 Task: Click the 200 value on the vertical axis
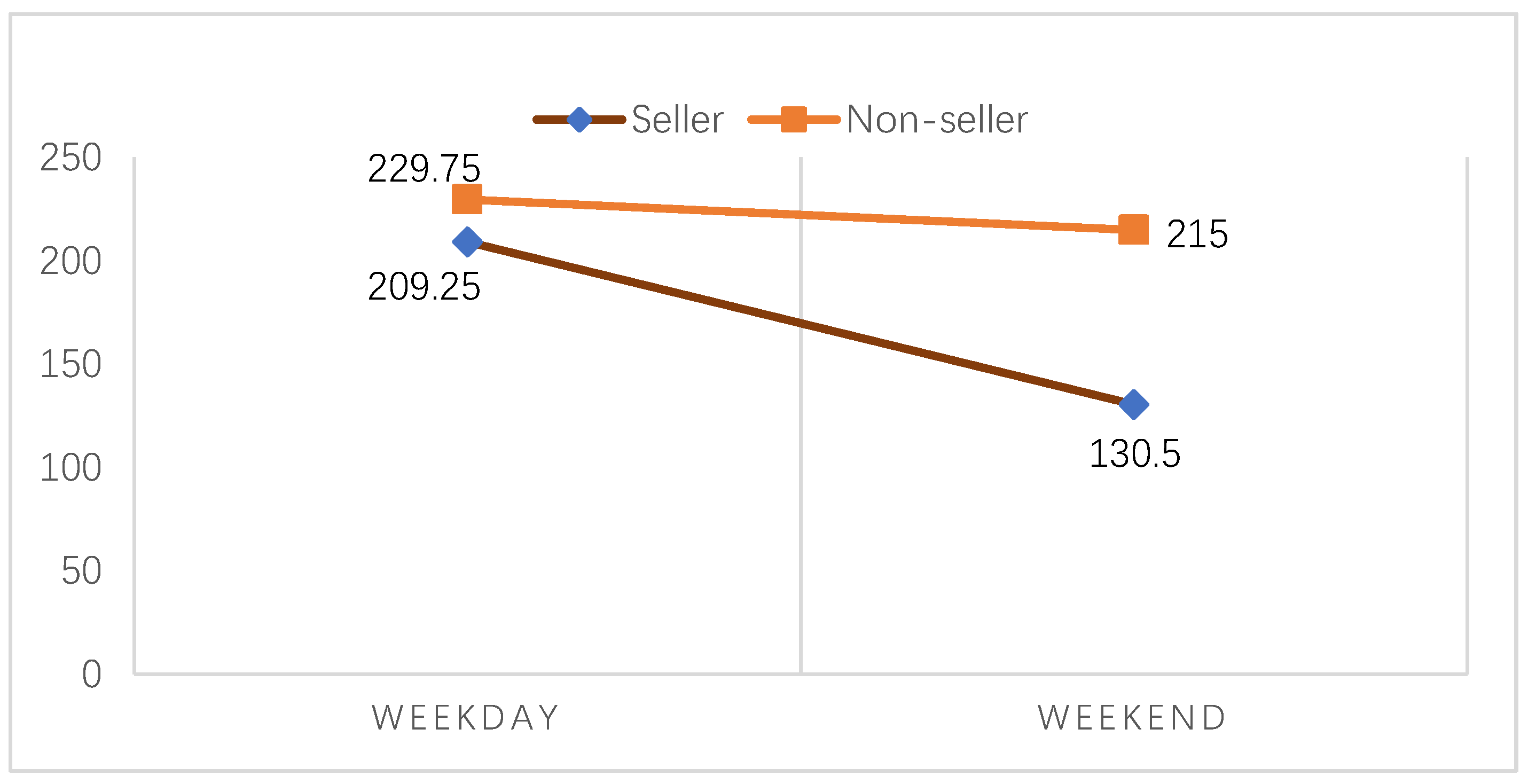tap(70, 261)
